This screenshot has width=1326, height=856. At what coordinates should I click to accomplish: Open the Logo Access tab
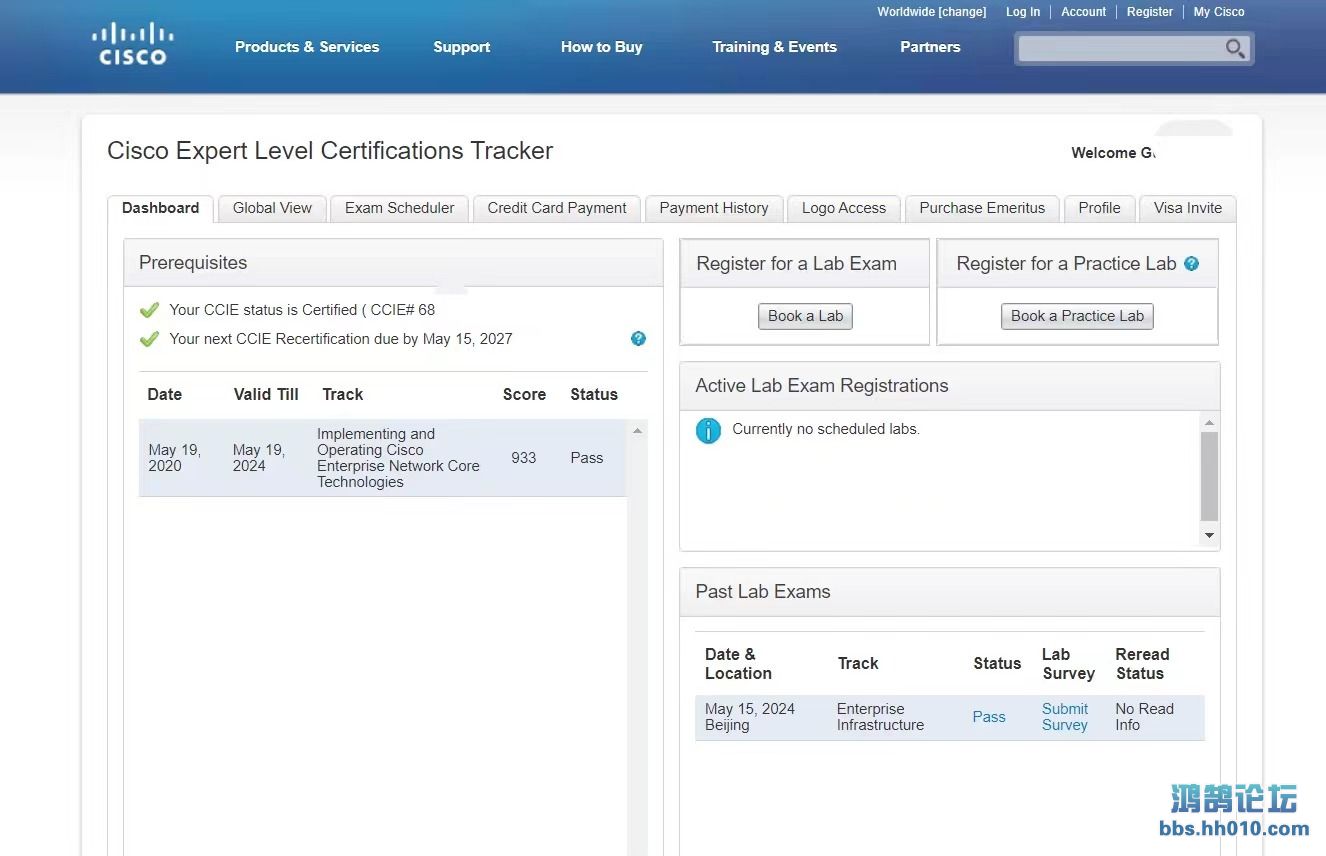pos(844,208)
